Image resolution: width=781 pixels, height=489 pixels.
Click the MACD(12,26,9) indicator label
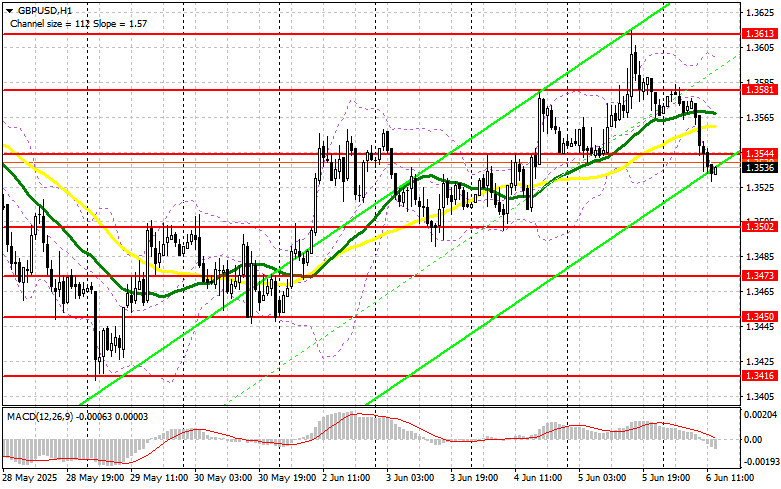(x=78, y=416)
